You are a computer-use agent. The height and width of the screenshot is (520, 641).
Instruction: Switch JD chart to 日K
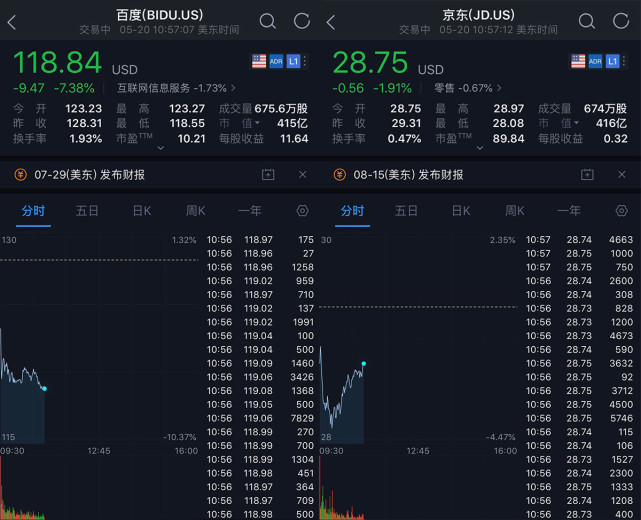pyautogui.click(x=461, y=211)
